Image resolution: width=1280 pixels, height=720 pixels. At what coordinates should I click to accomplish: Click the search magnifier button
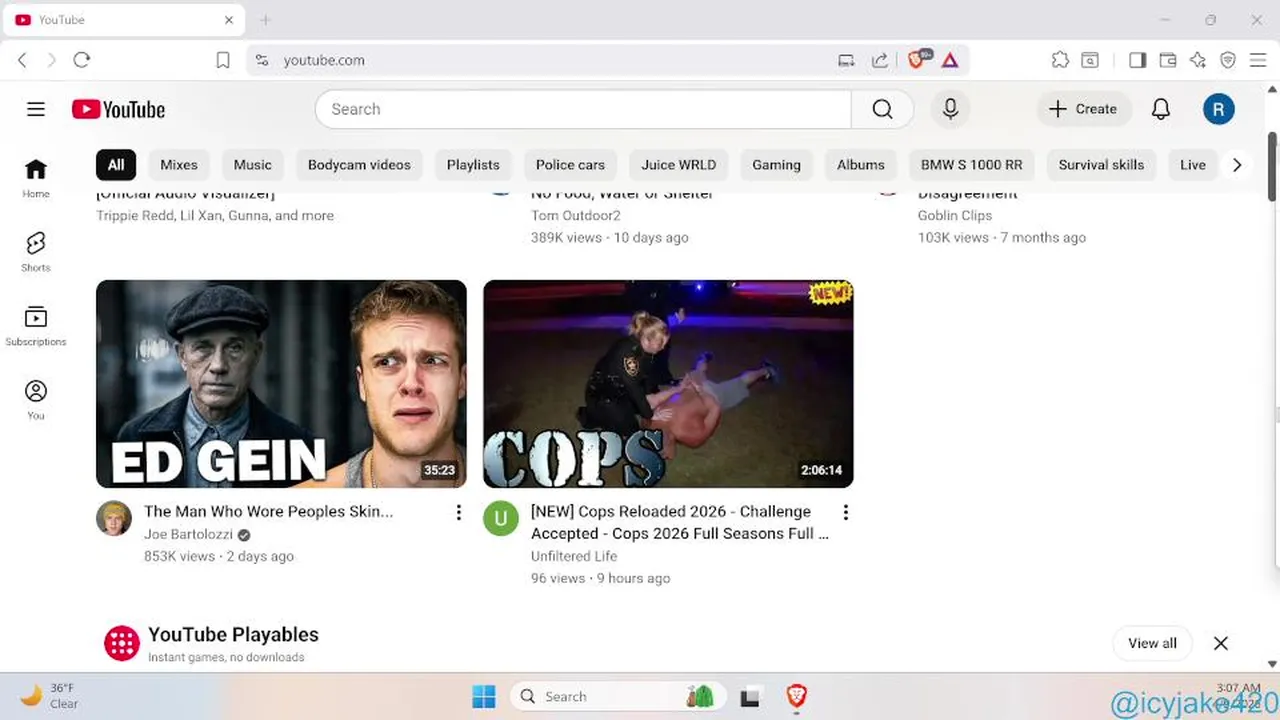[882, 109]
